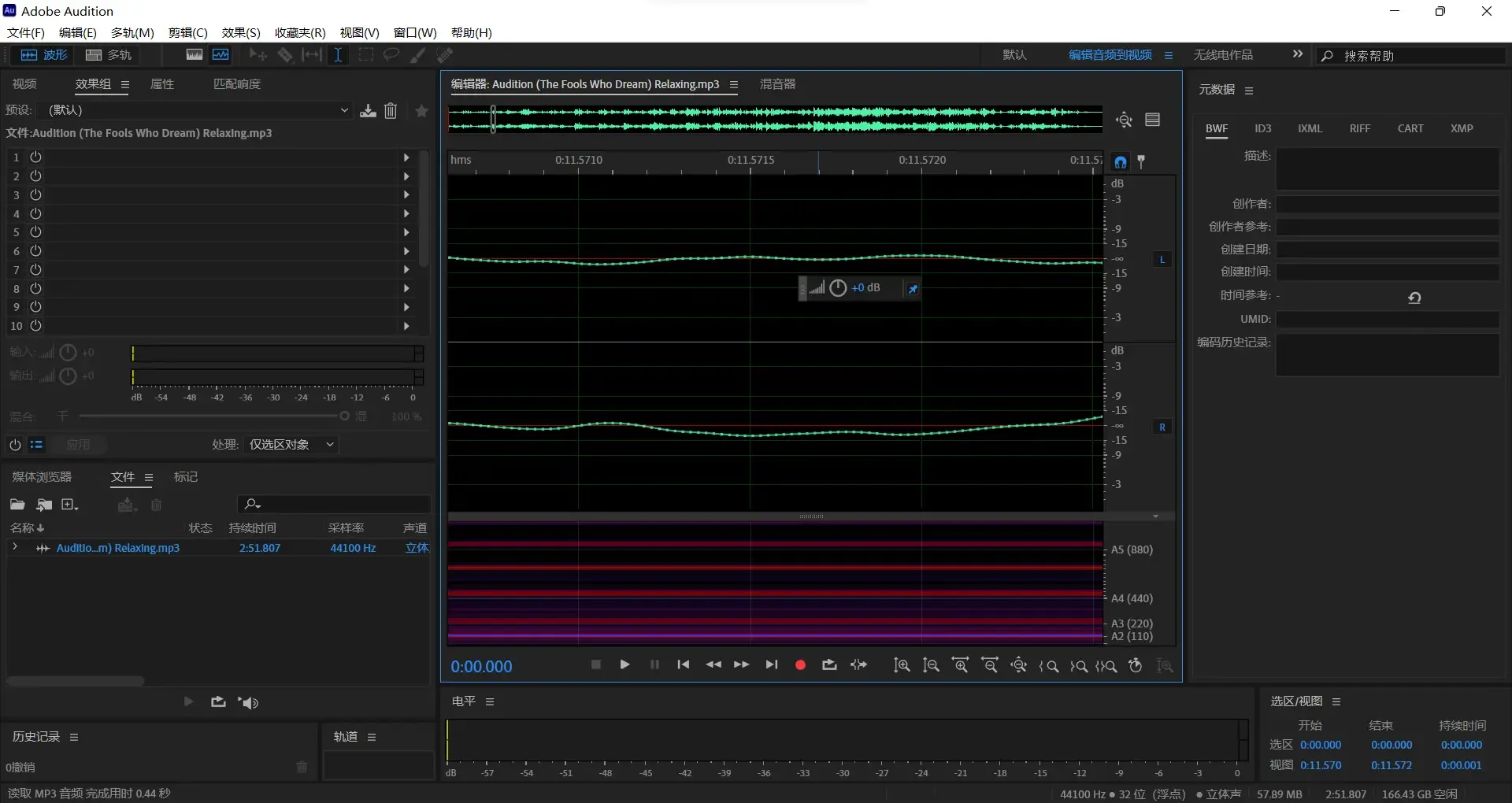
Task: Select the Paintbrush Selection tool
Action: pos(418,55)
